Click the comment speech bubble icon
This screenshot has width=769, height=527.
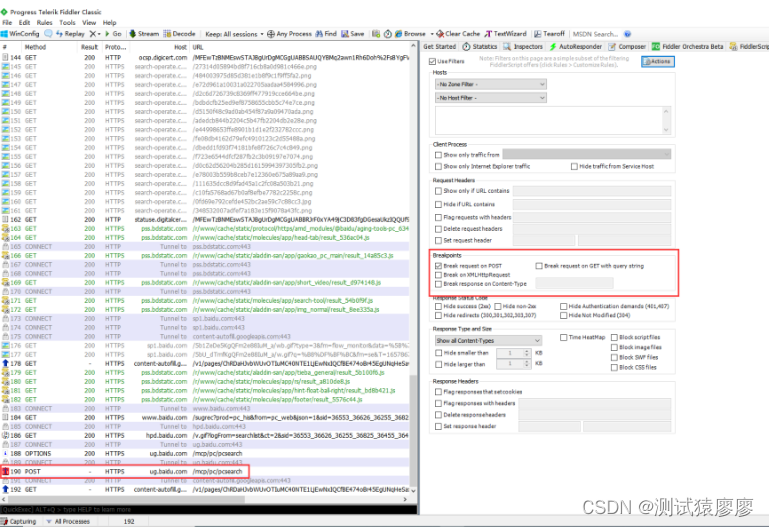(48, 34)
